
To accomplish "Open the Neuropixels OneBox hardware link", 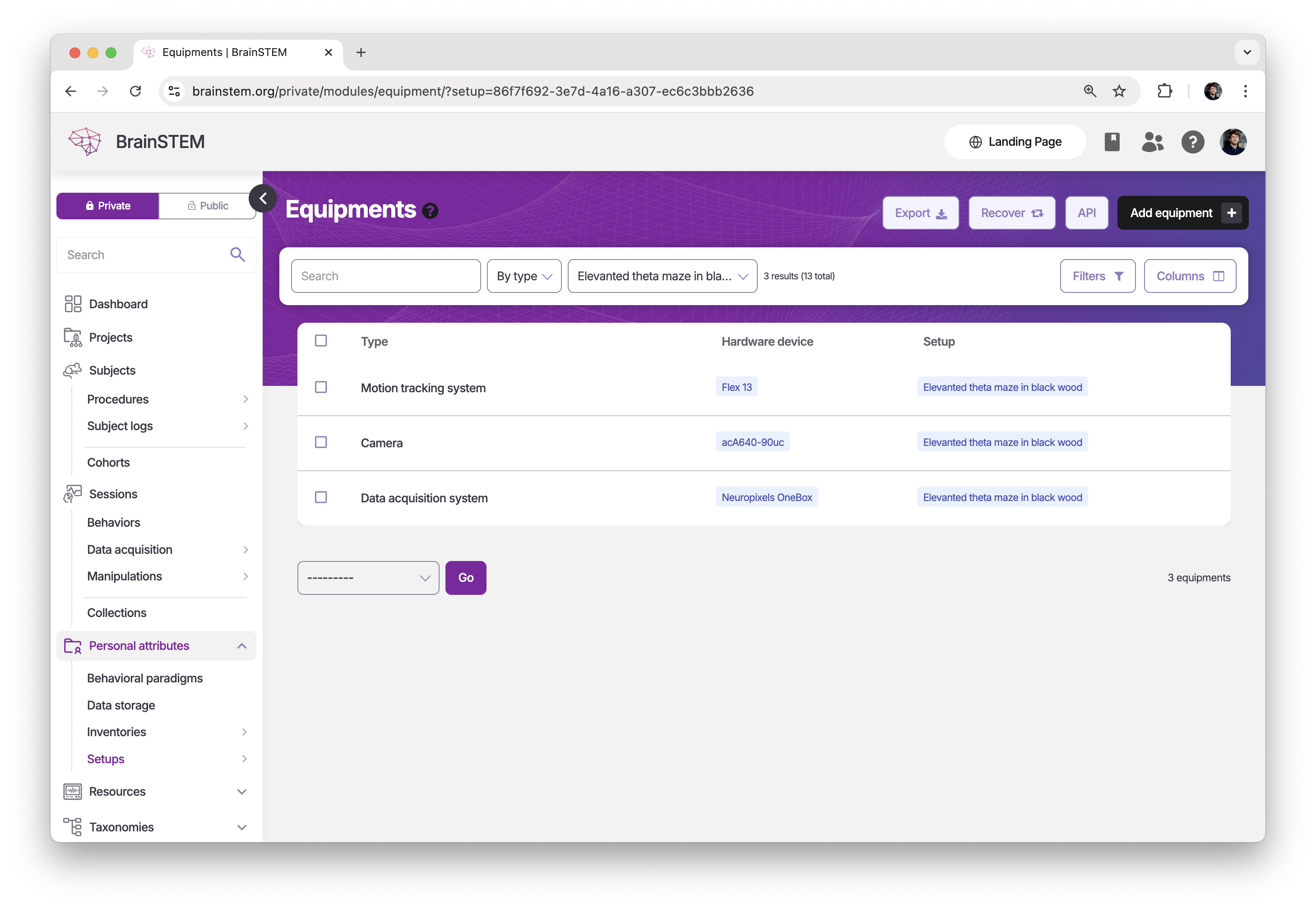I will 766,497.
